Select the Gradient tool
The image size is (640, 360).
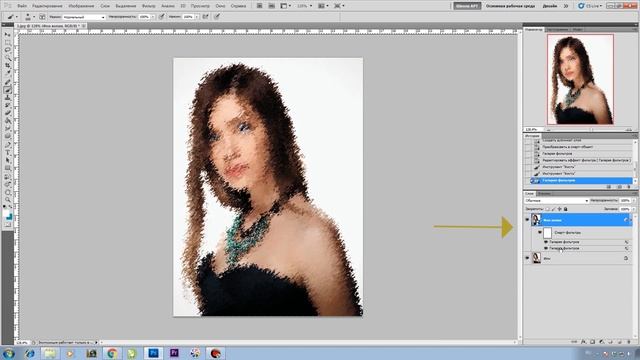tap(8, 120)
